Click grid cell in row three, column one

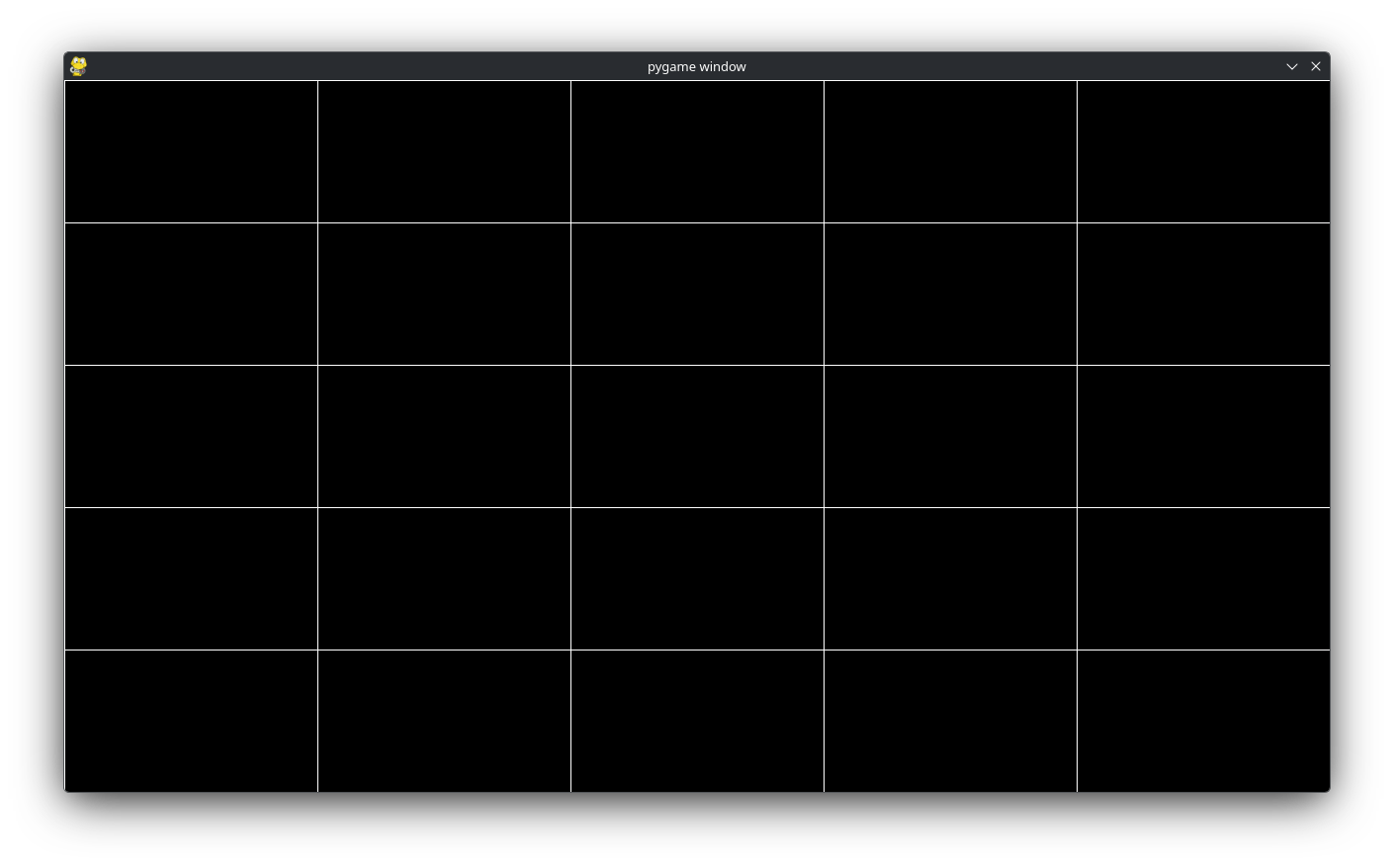click(191, 436)
